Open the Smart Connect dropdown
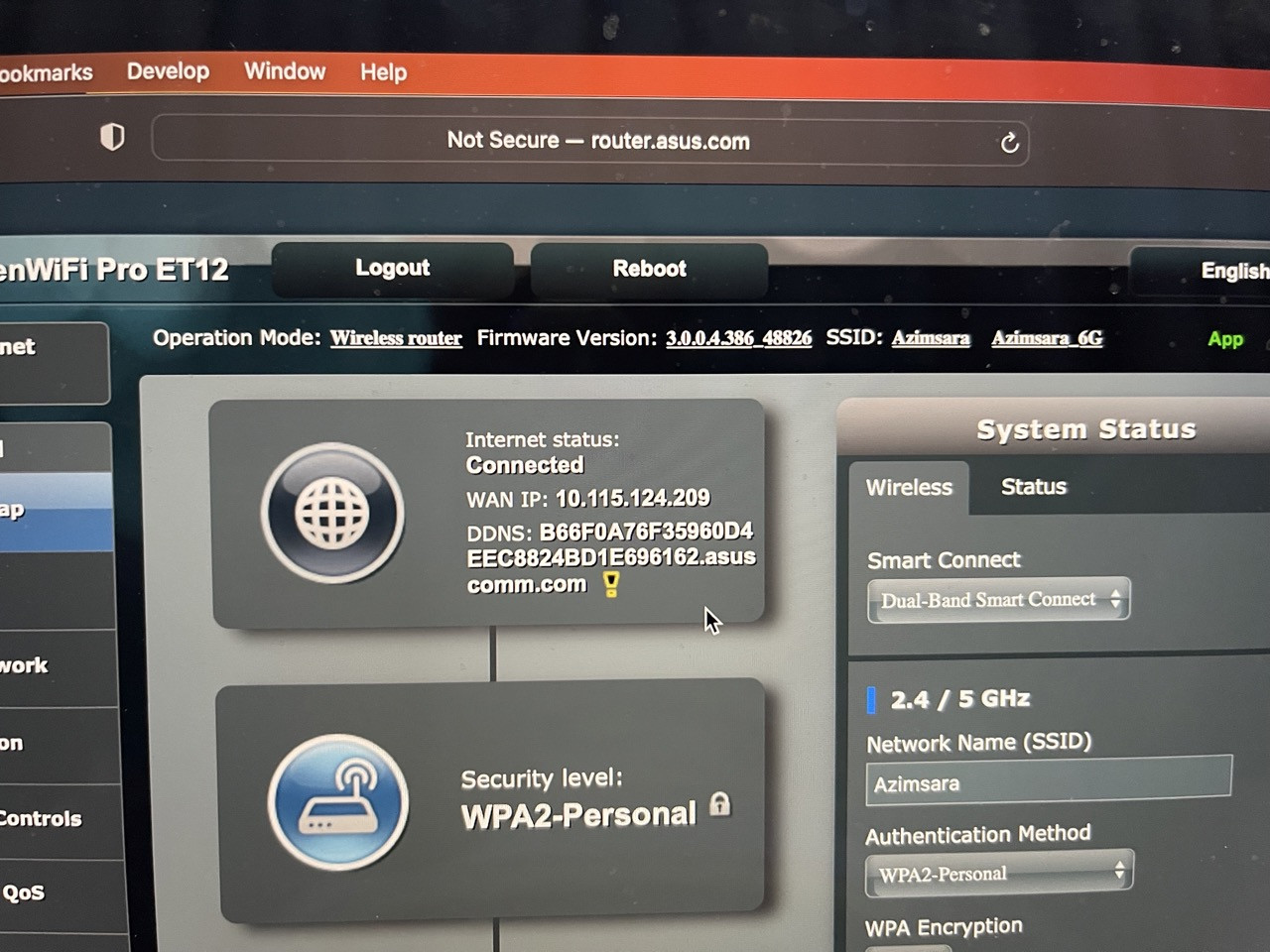Image resolution: width=1270 pixels, height=952 pixels. (x=998, y=600)
